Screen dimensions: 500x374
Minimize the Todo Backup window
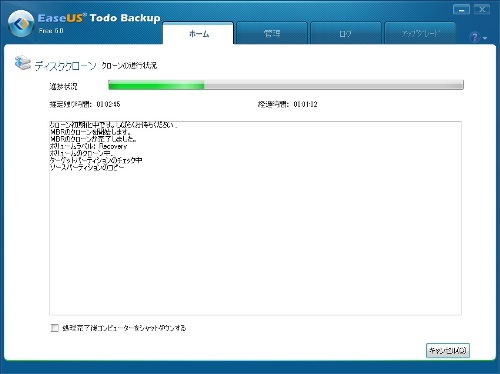[461, 10]
